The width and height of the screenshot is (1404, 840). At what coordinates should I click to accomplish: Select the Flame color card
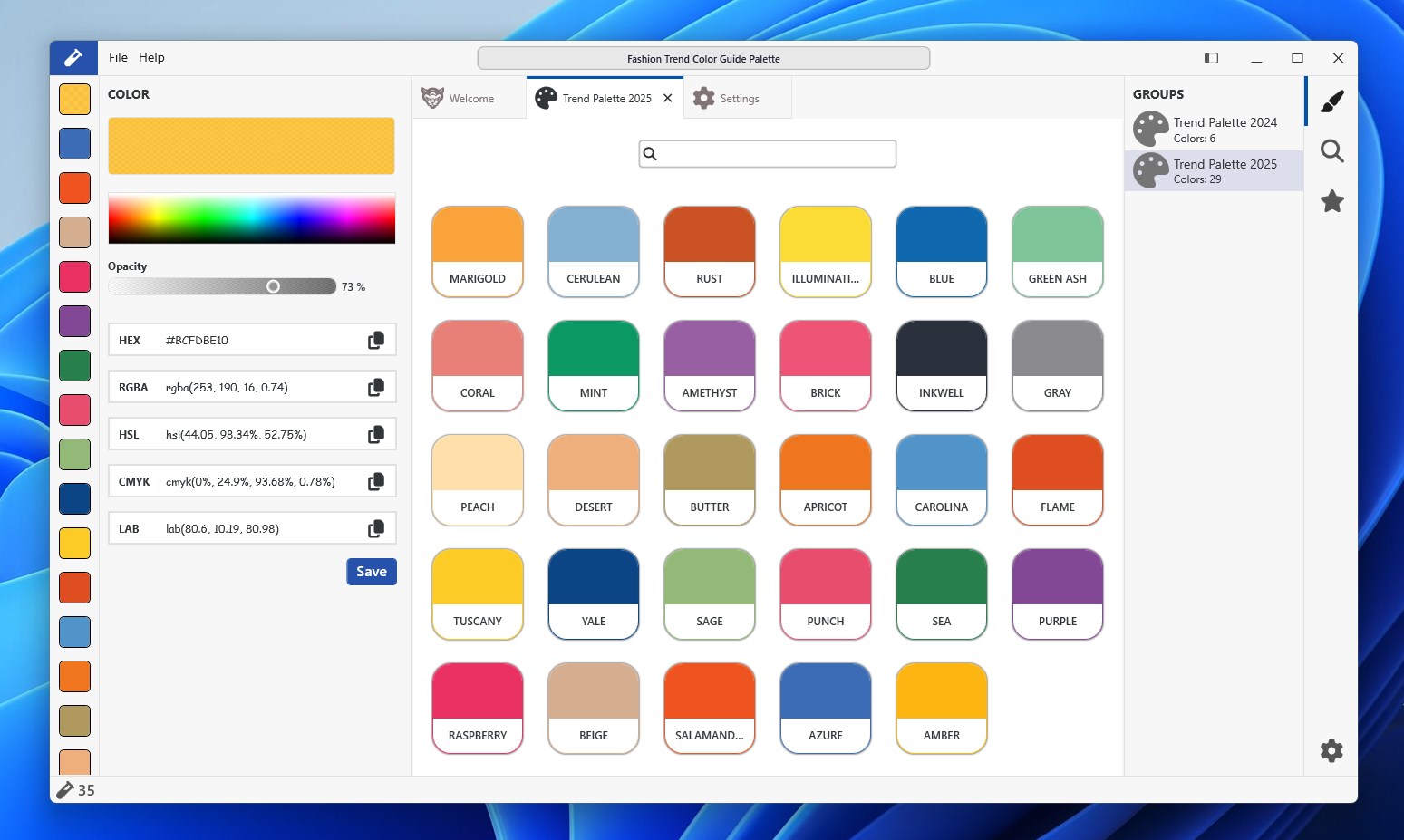tap(1058, 480)
